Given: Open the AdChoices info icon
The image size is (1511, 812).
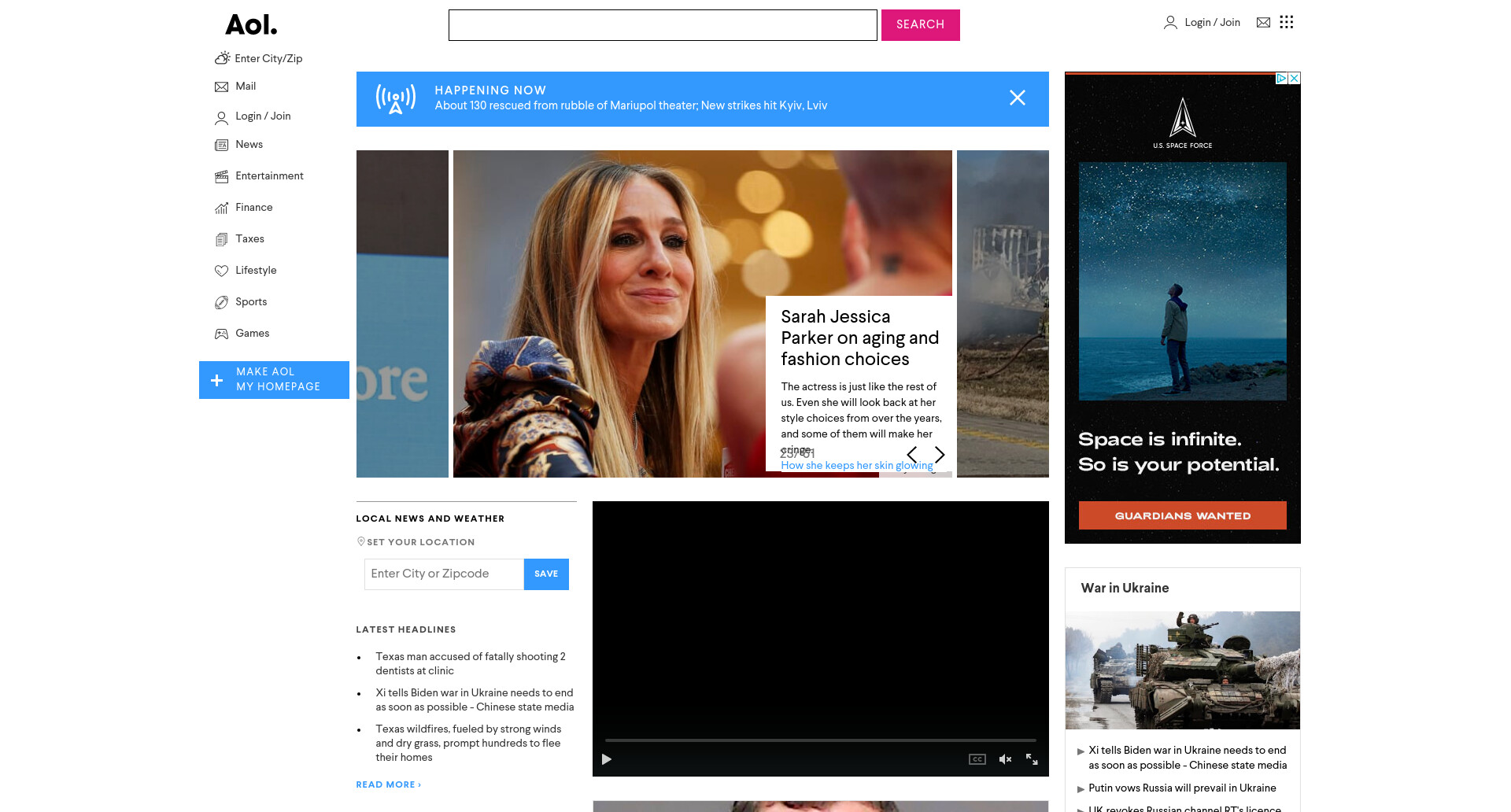Looking at the screenshot, I should coord(1282,79).
